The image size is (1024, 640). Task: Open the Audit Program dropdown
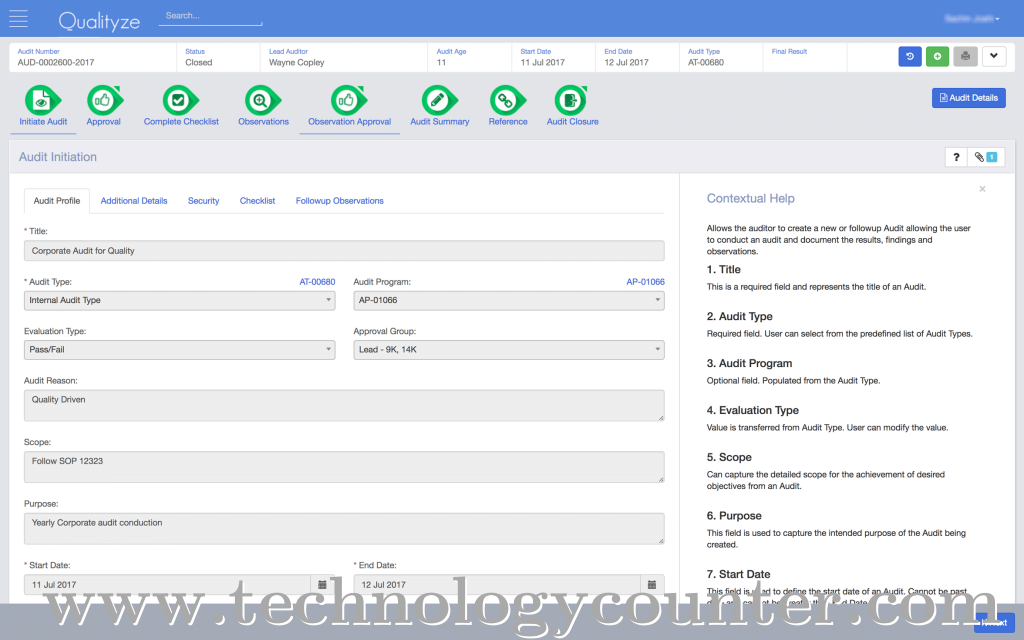tap(509, 300)
